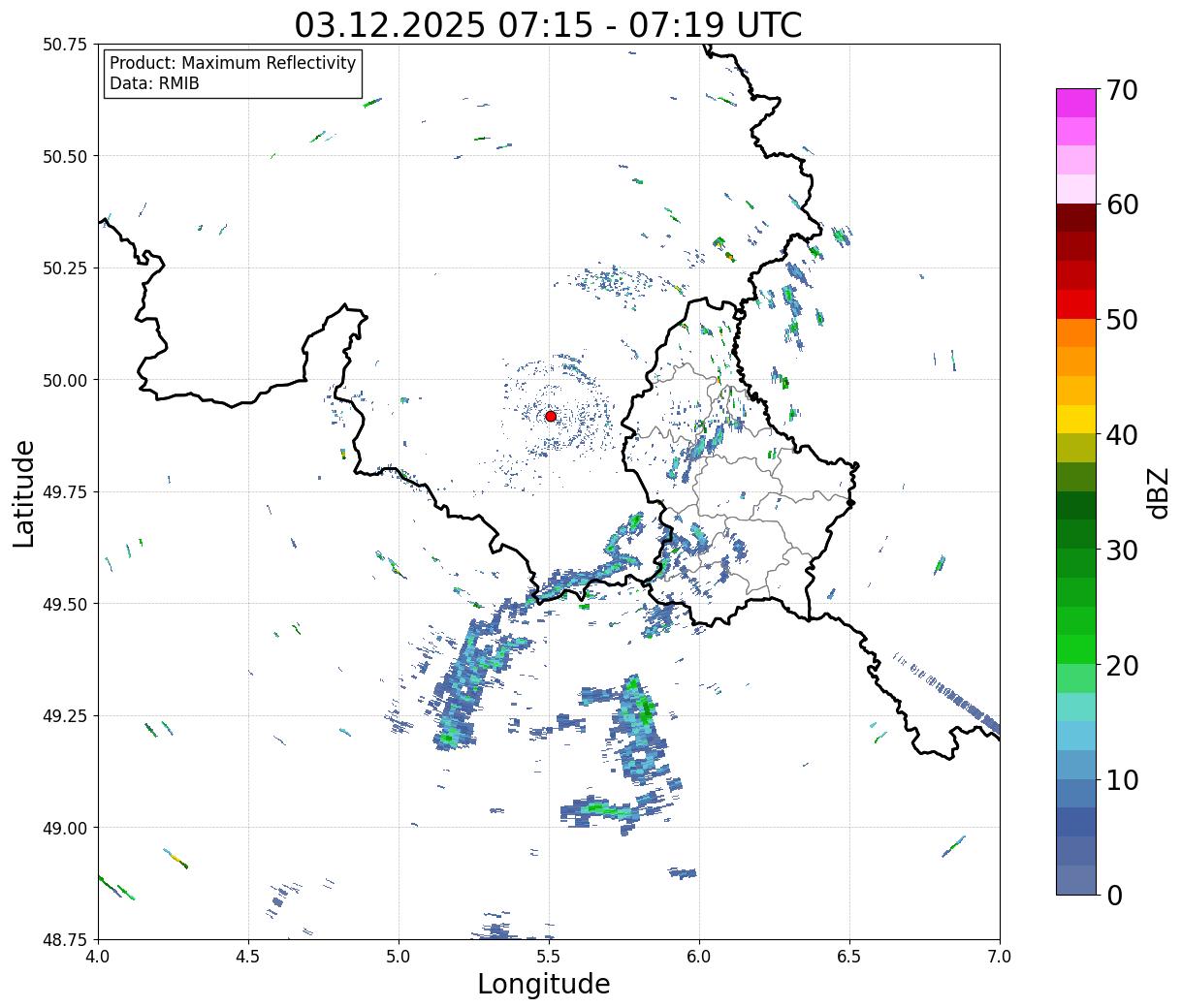This screenshot has width=1182, height=1008.
Task: Click the latitude tick label 50.00
Action: (x=64, y=380)
